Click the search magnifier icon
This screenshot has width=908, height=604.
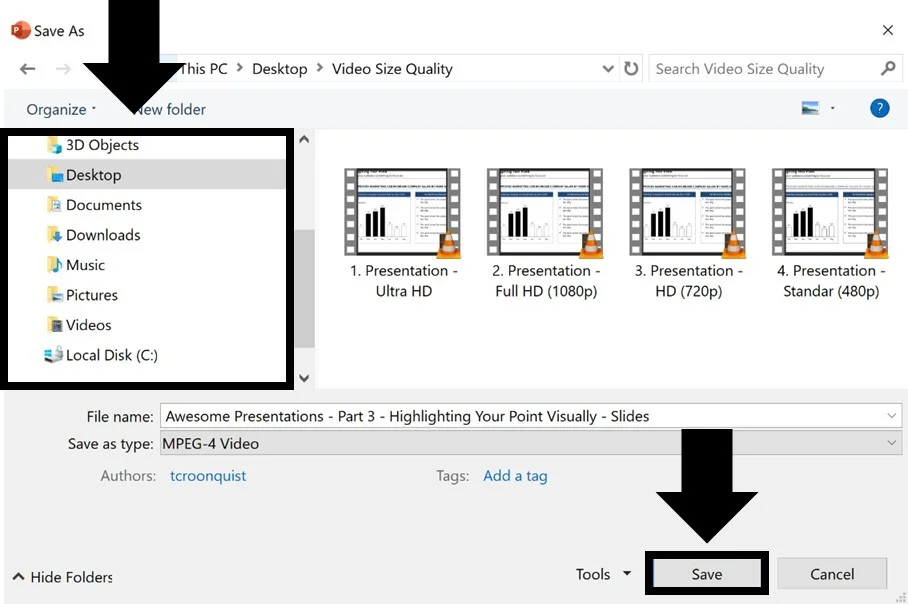(888, 68)
